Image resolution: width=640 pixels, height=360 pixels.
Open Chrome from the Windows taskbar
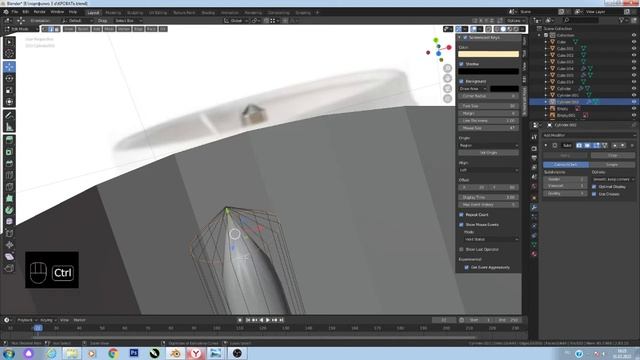(113, 353)
